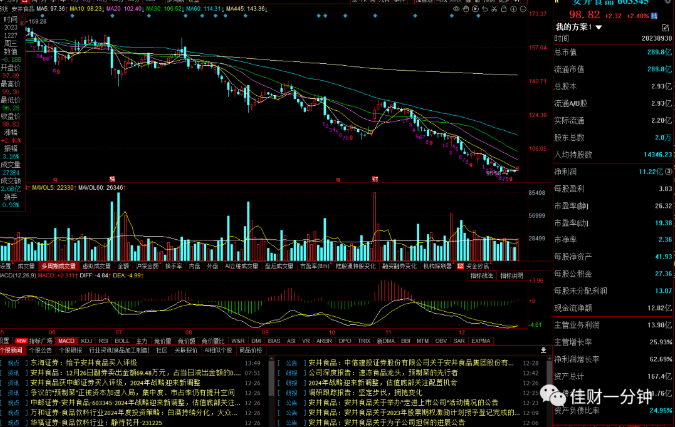The image size is (676, 427).
Task: Click the undo arrow icon above chart
Action: coord(485,9)
